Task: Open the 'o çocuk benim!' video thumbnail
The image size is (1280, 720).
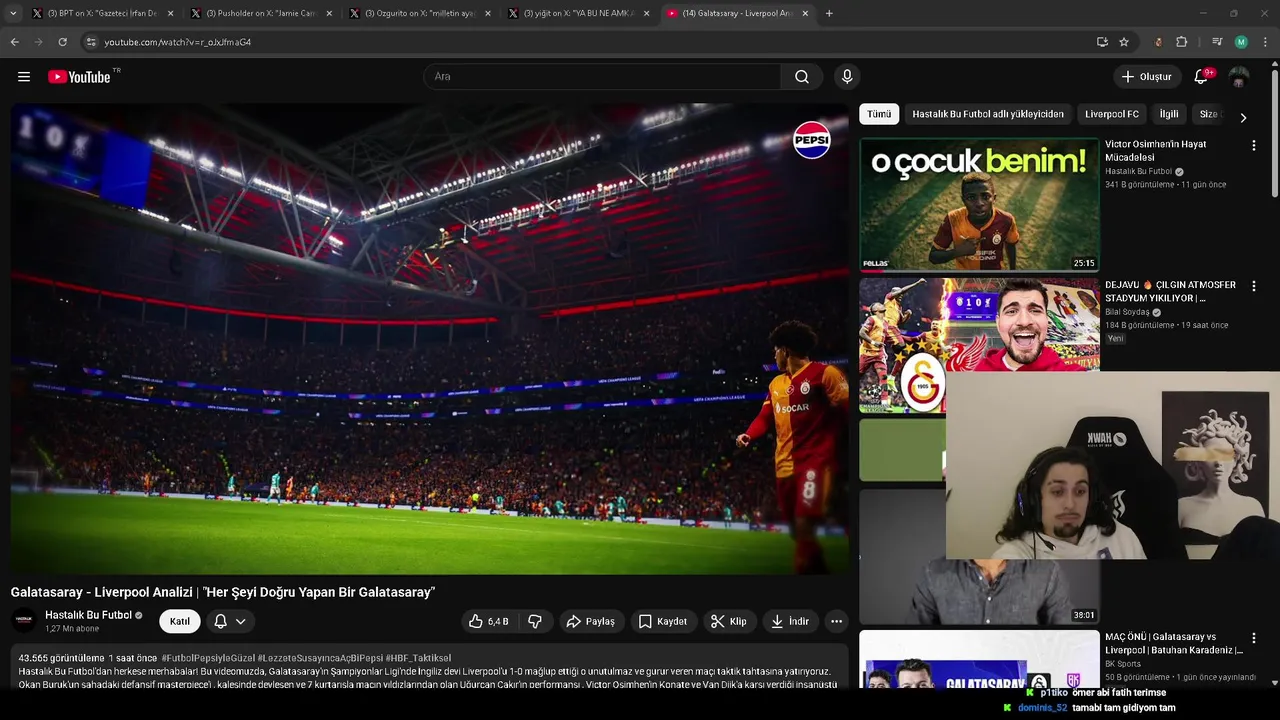Action: (x=979, y=205)
